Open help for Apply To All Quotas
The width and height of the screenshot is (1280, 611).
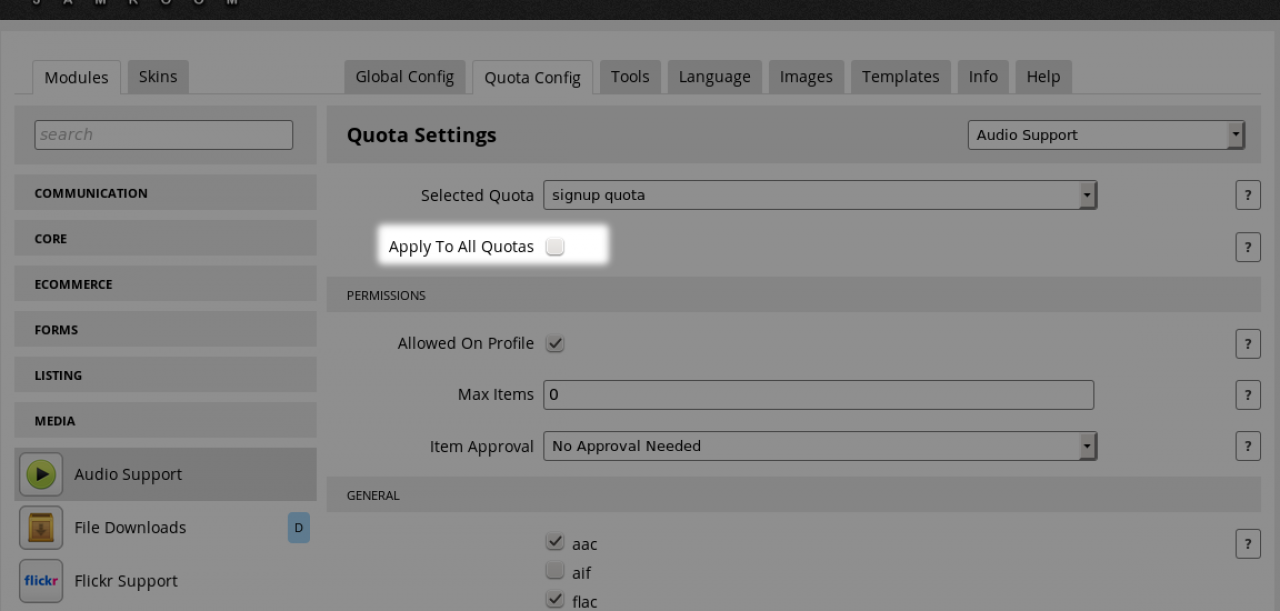point(1247,247)
